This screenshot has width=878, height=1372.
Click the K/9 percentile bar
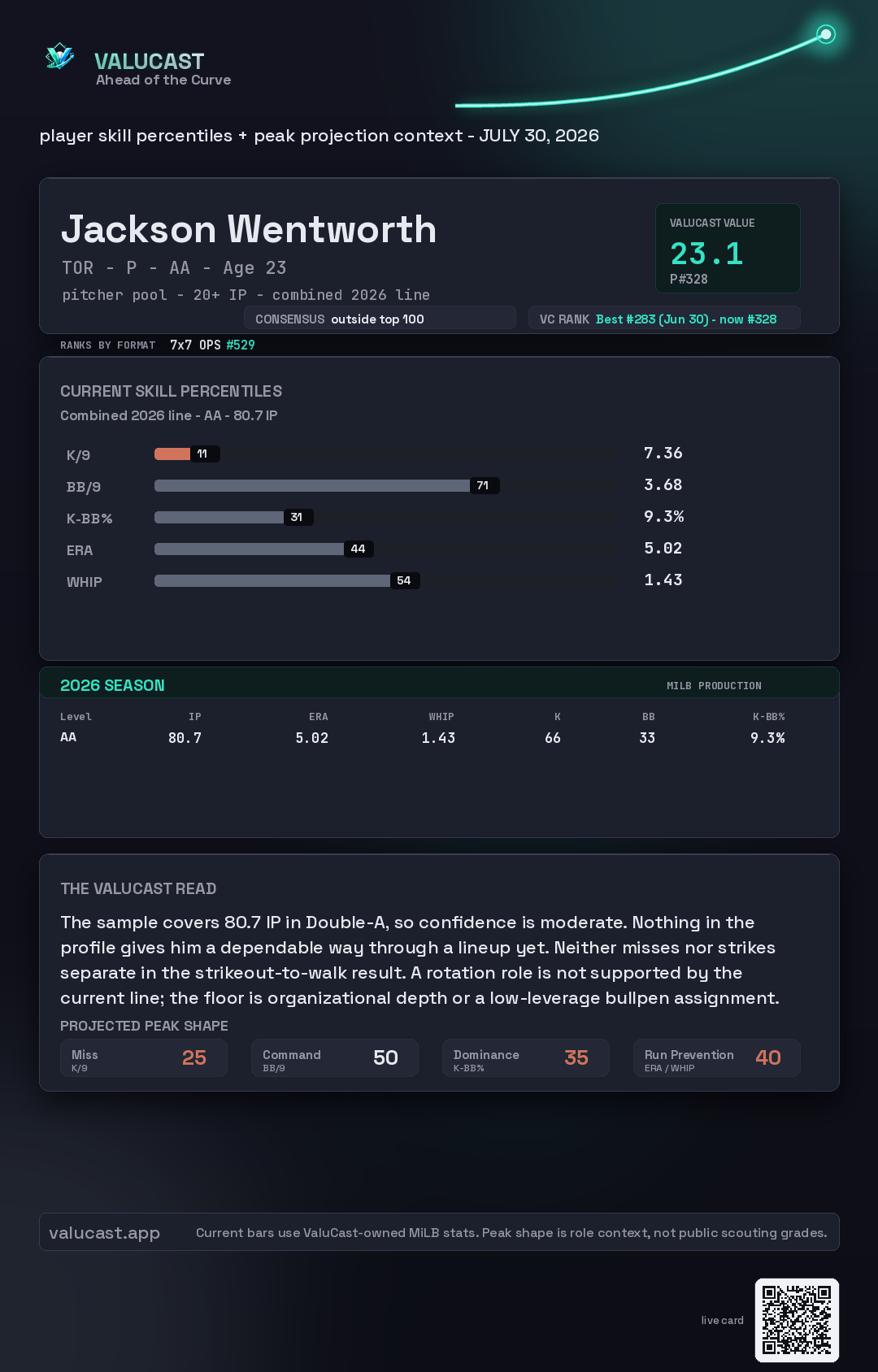click(x=187, y=454)
